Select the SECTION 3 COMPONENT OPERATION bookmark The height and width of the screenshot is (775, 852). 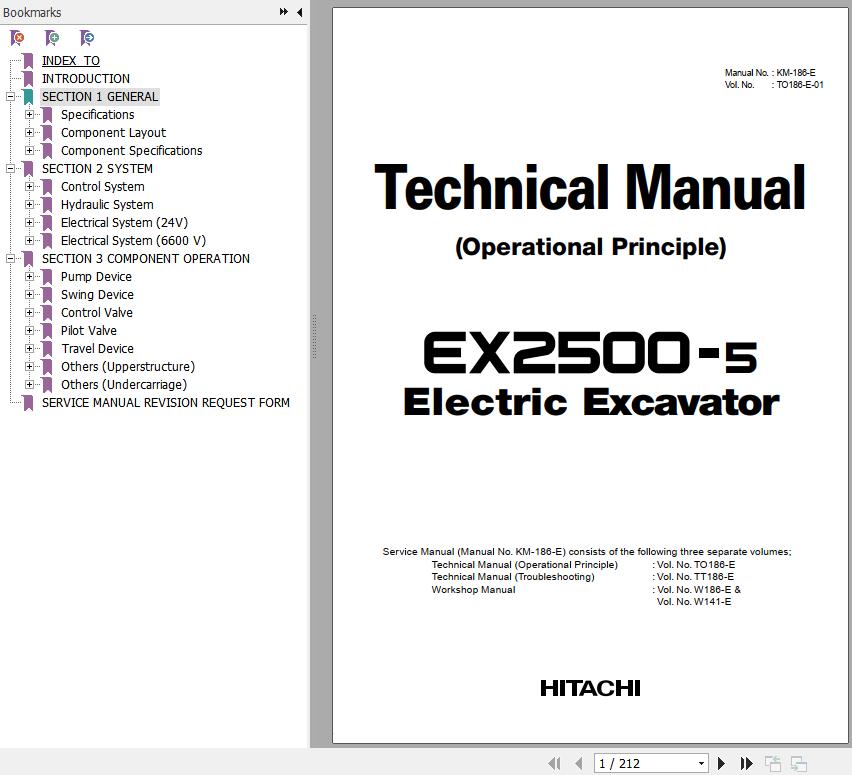tap(146, 259)
